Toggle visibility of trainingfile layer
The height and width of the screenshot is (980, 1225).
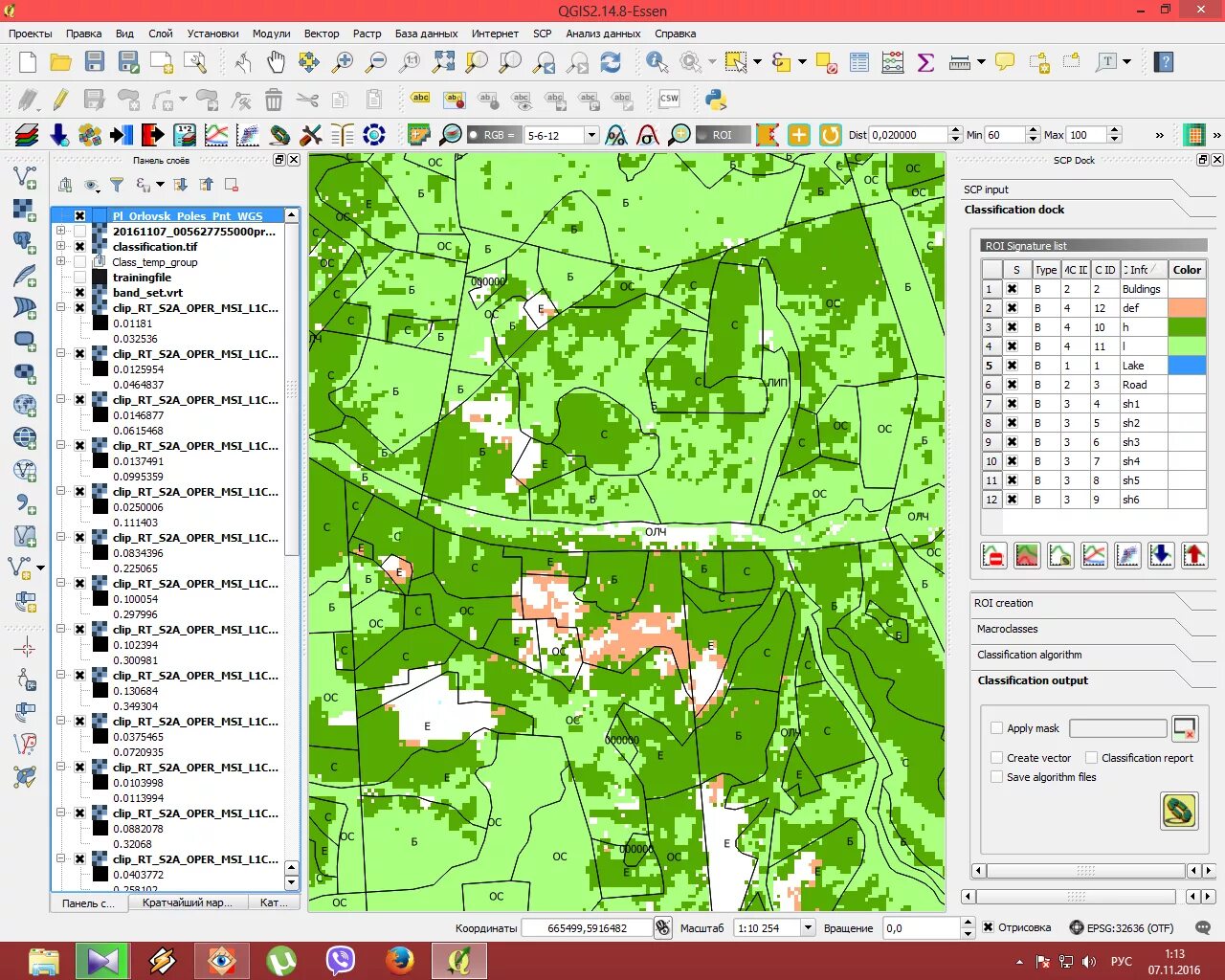coord(80,278)
